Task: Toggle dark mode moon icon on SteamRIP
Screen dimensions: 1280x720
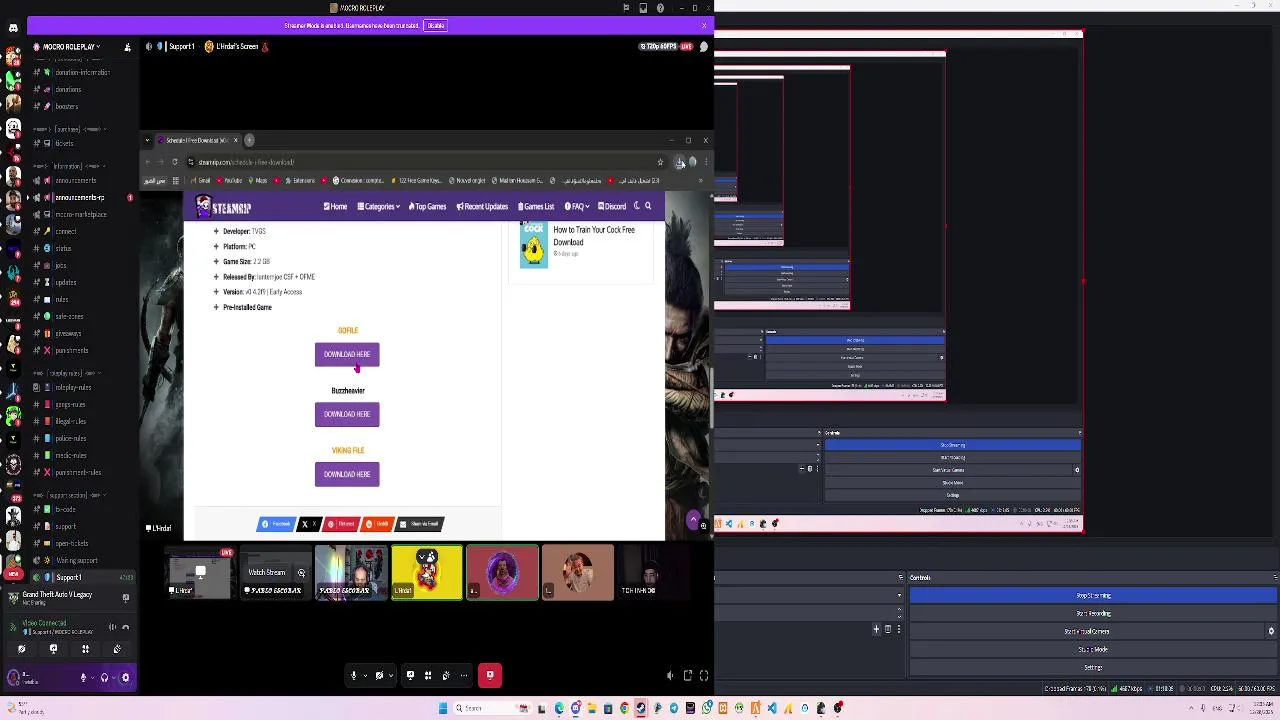Action: [x=636, y=206]
